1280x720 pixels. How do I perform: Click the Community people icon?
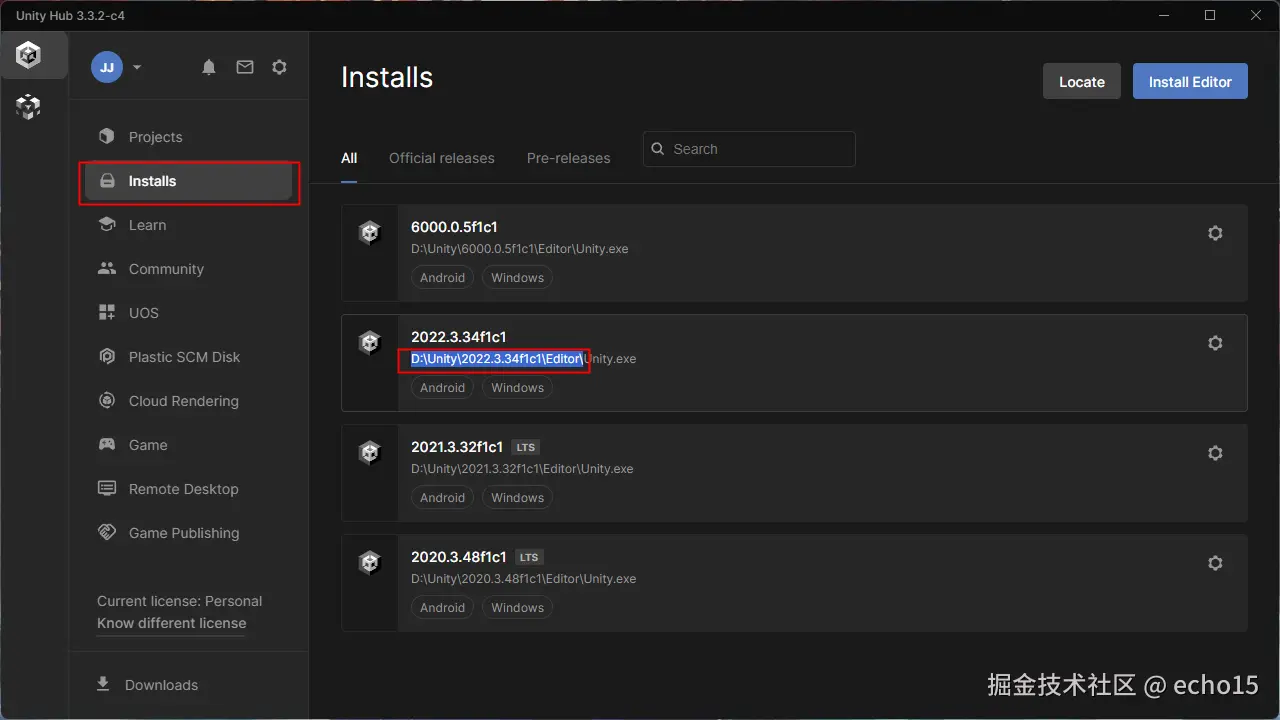pos(107,269)
